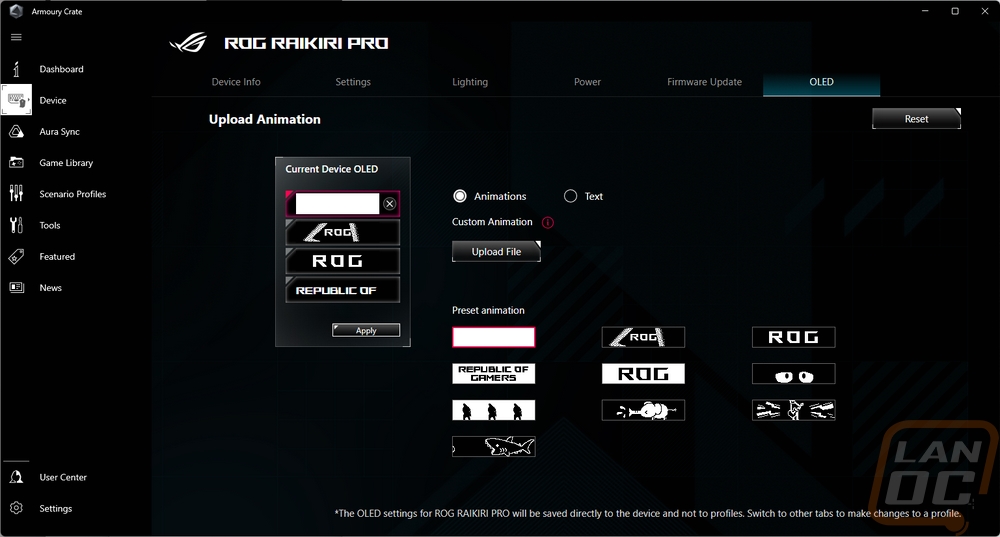Click the Custom Animation info icon
The height and width of the screenshot is (537, 1000).
point(547,222)
